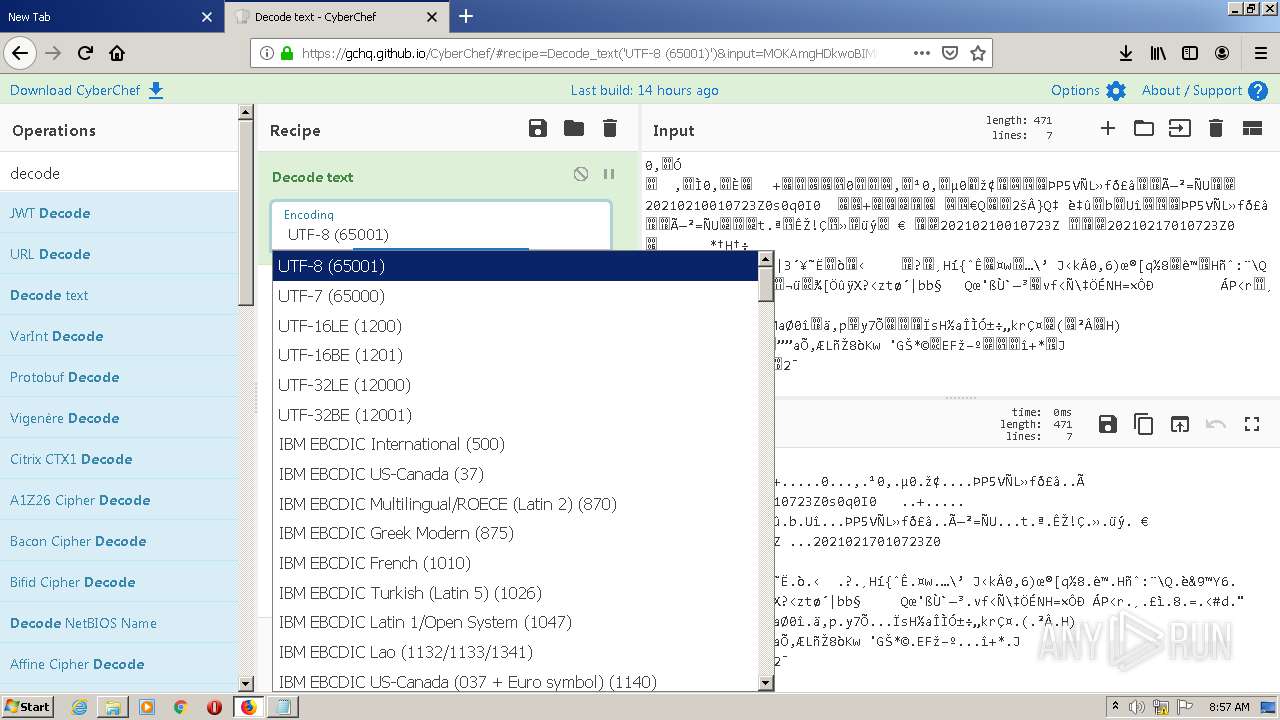Open Windows Start menu

point(28,706)
